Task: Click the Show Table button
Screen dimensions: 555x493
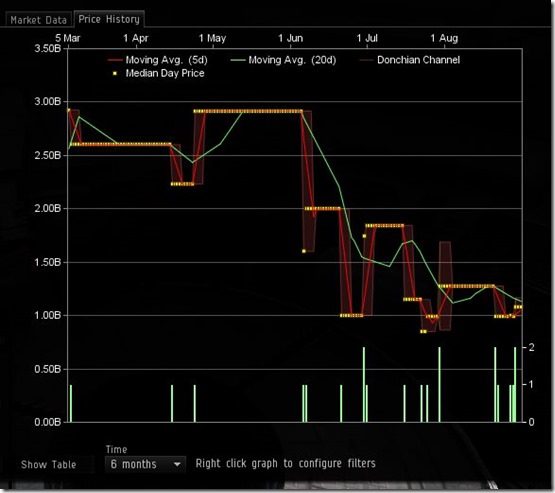Action: coord(48,464)
